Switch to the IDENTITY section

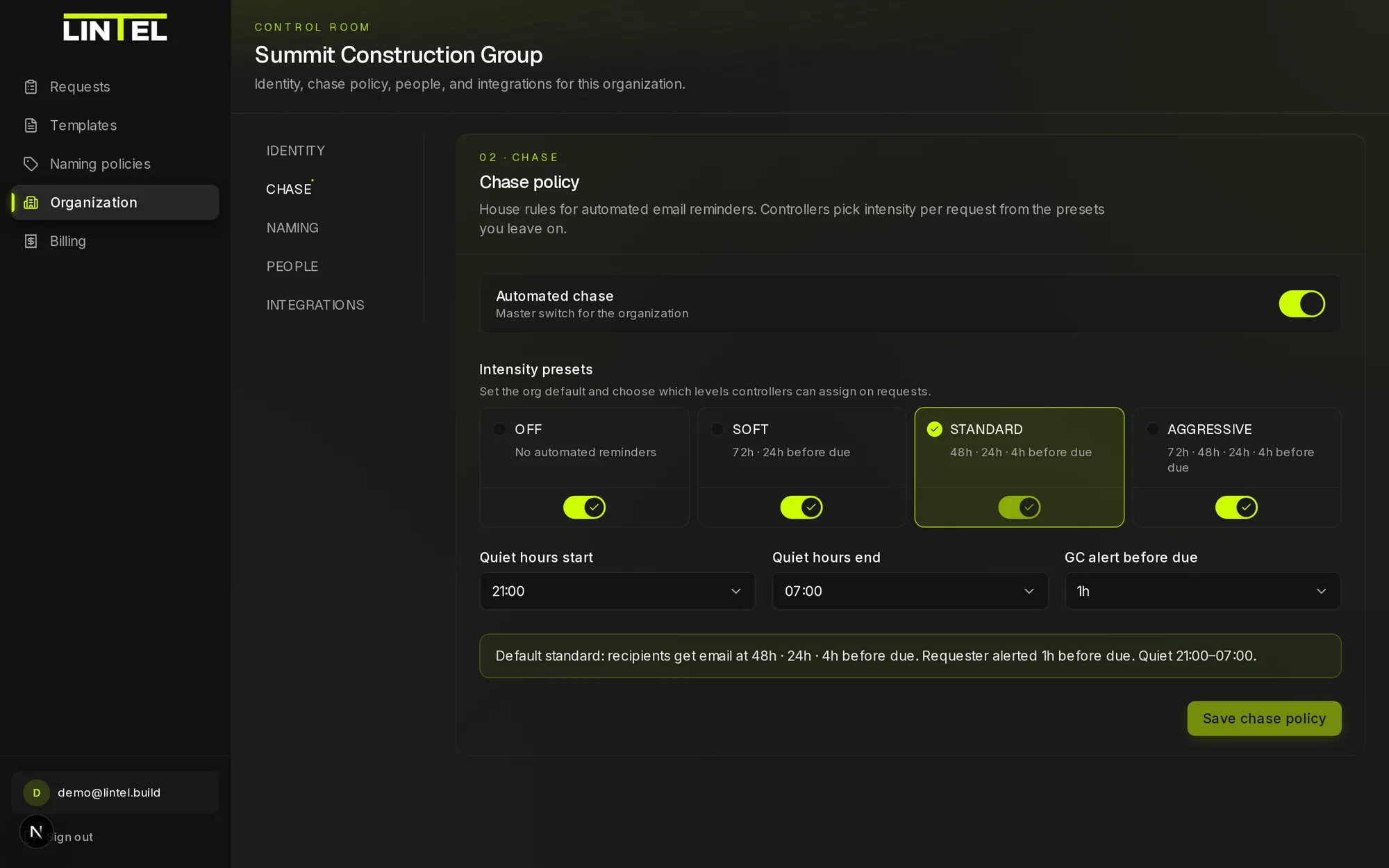click(x=295, y=151)
